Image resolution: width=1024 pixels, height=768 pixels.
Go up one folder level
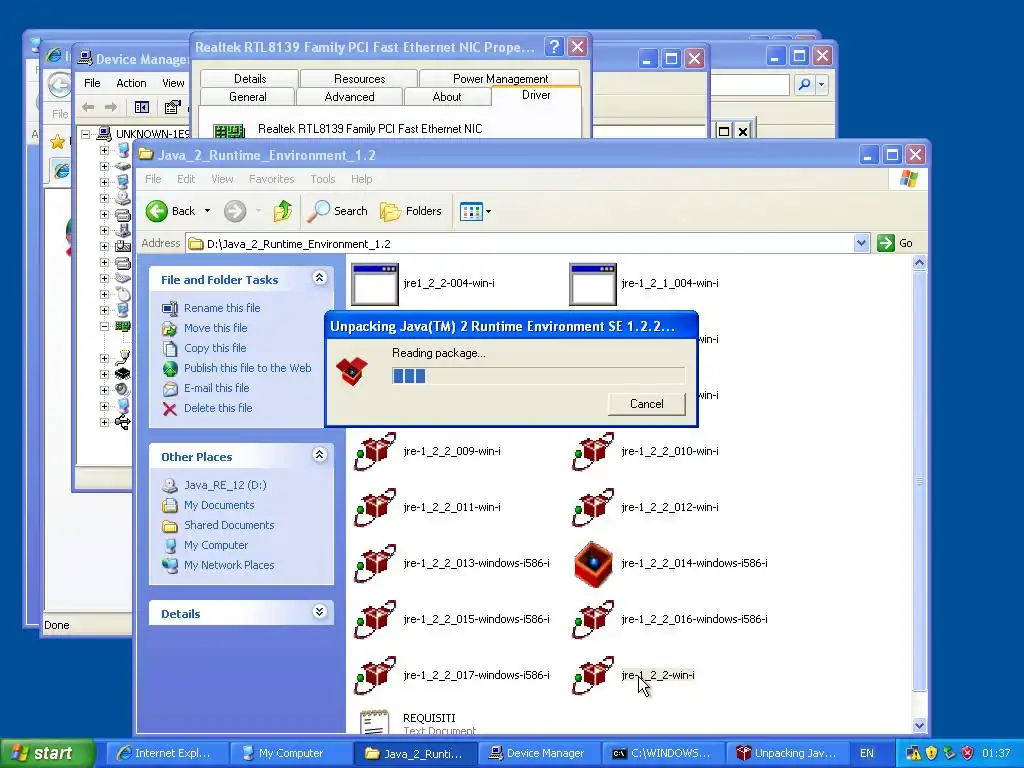click(x=282, y=211)
